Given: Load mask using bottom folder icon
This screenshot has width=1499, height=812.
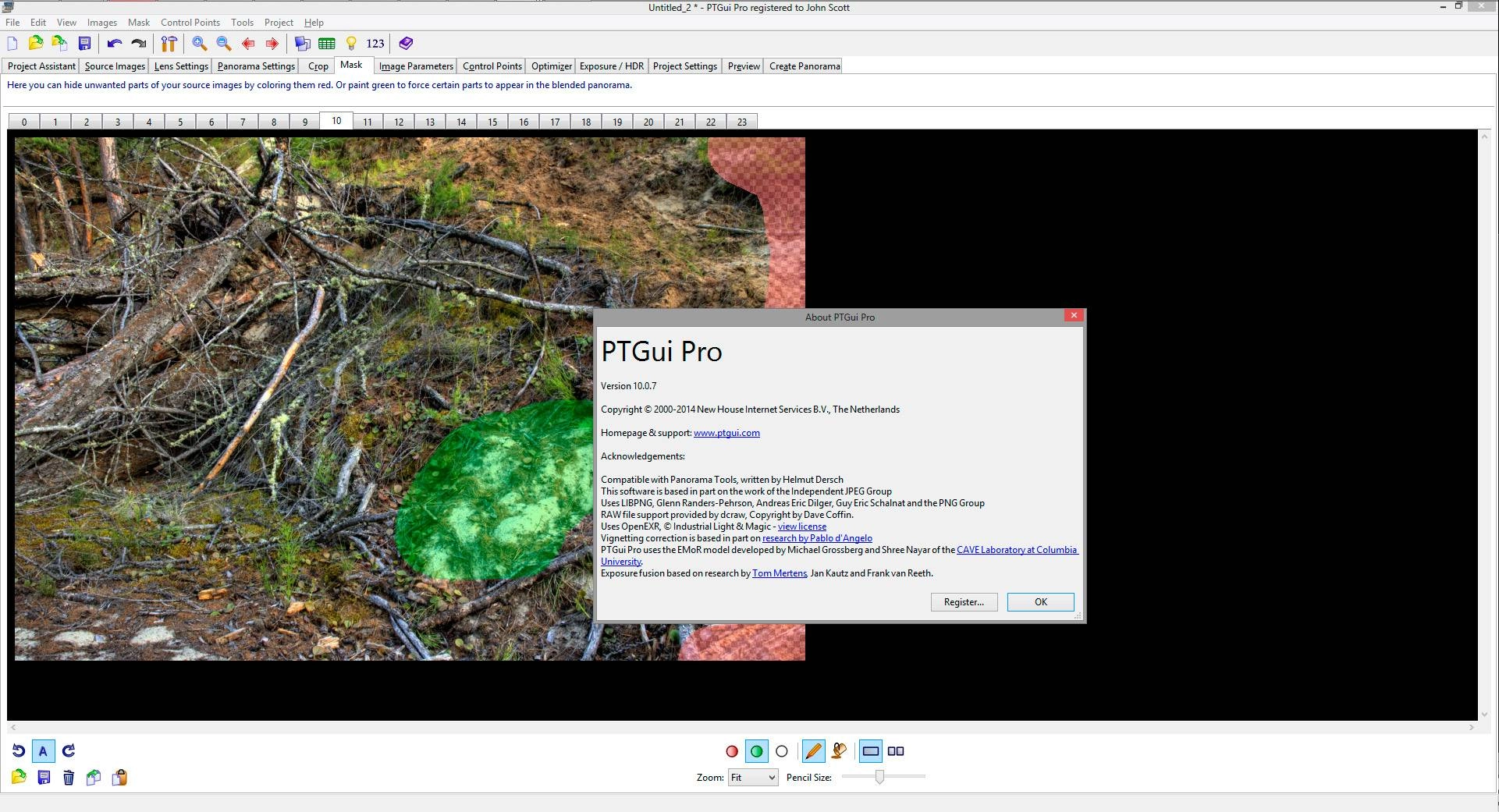Looking at the screenshot, I should (x=19, y=777).
